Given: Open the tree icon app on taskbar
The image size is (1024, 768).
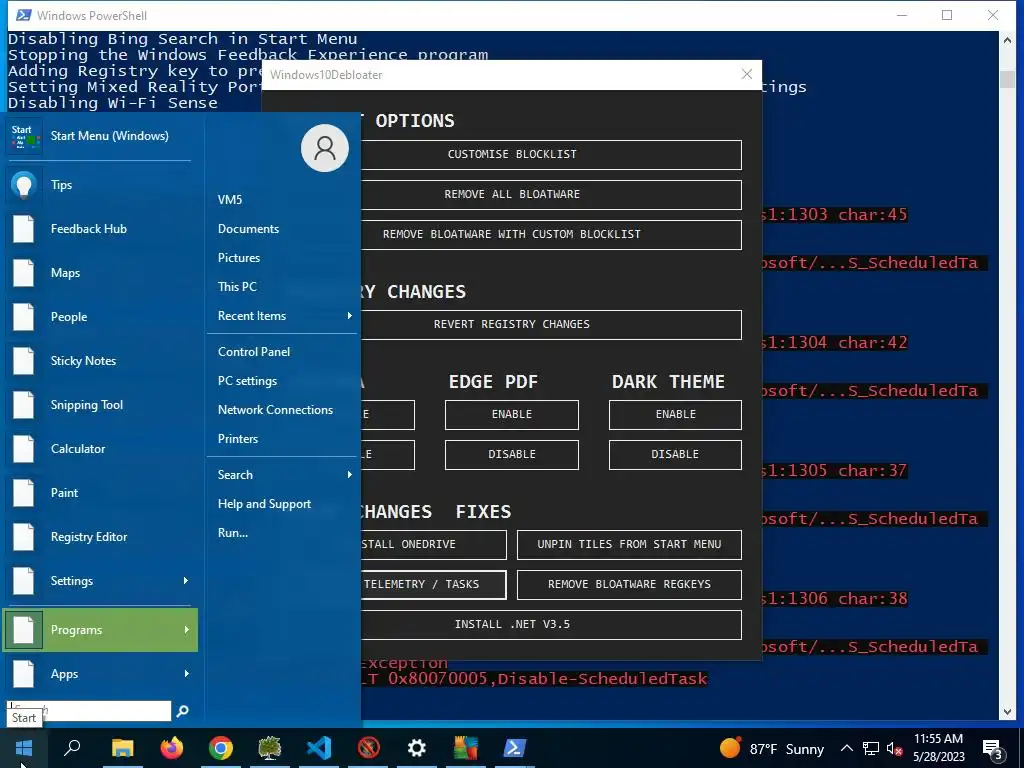Looking at the screenshot, I should click(270, 748).
